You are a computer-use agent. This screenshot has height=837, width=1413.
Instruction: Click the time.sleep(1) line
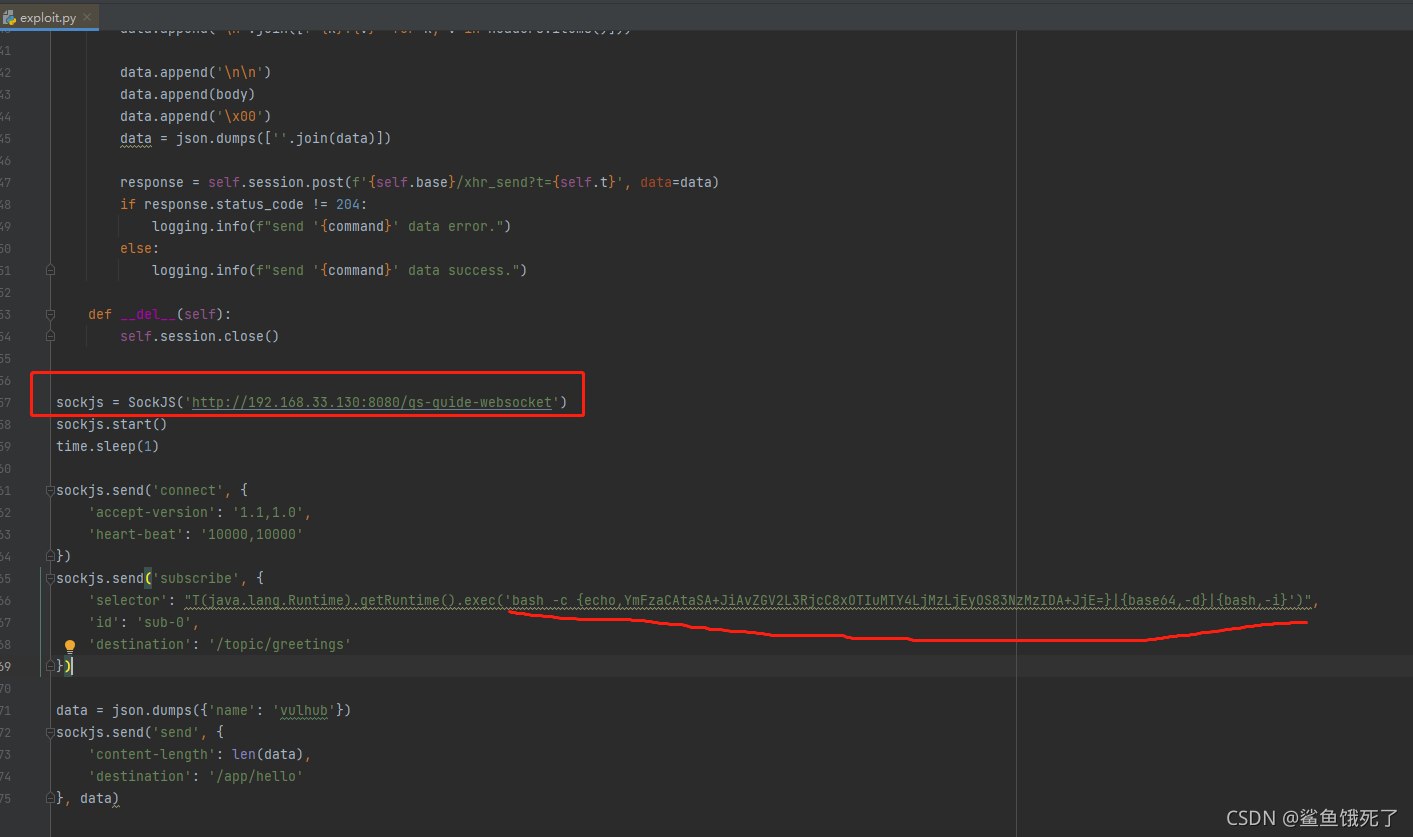107,446
